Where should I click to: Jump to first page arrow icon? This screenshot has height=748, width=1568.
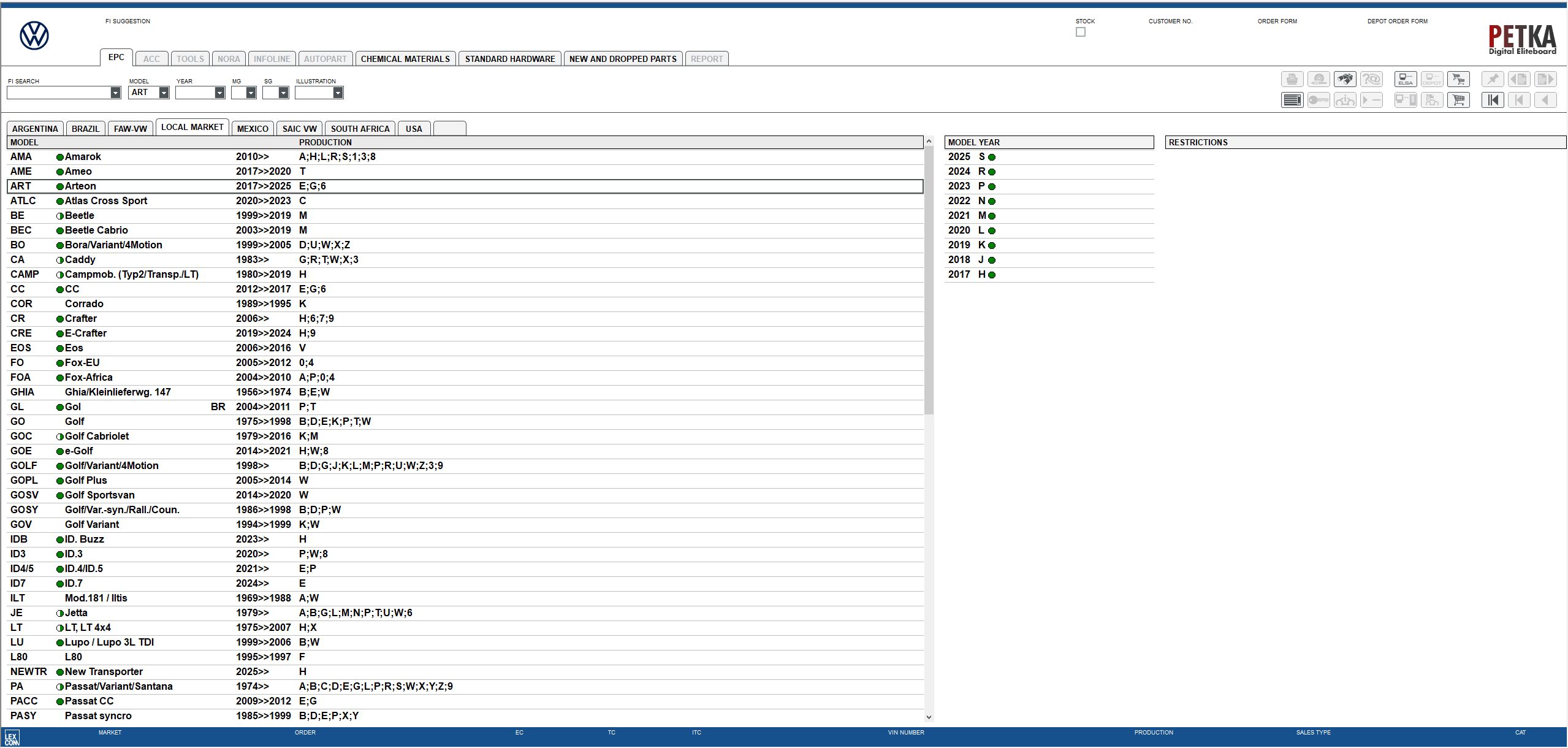pos(1493,100)
